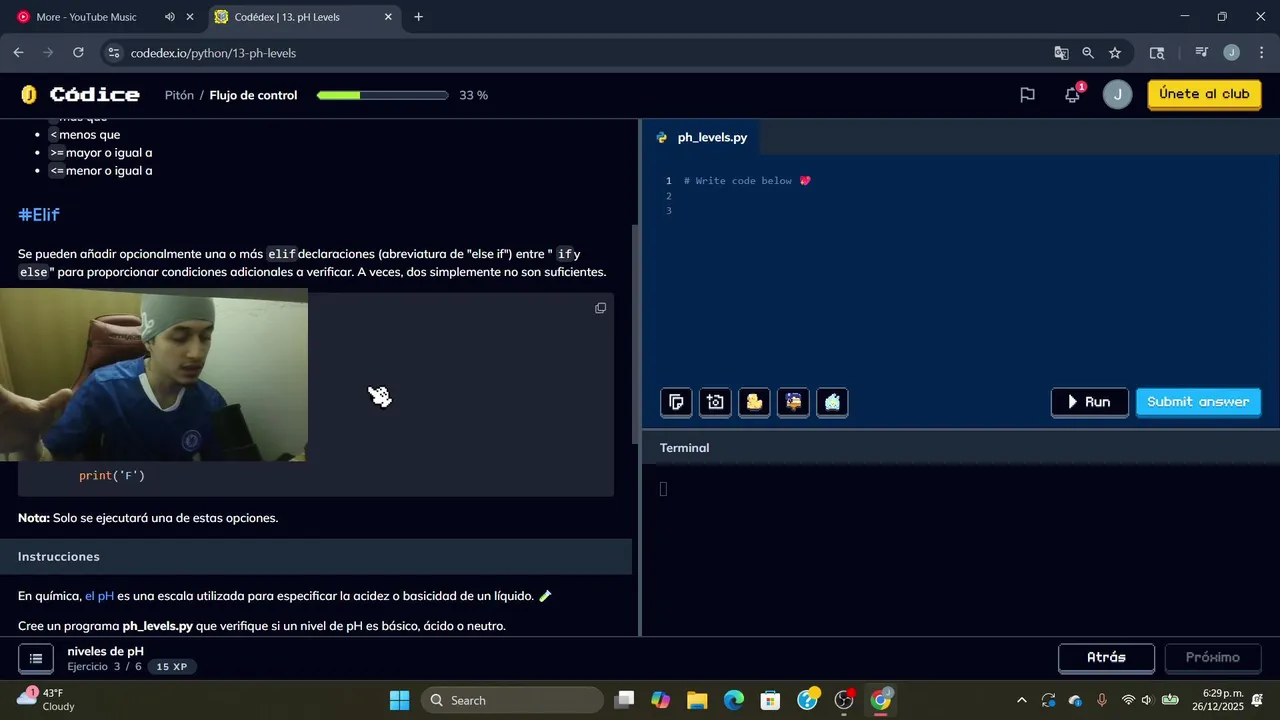Run the code with the Run button
The height and width of the screenshot is (720, 1280).
pyautogui.click(x=1089, y=402)
